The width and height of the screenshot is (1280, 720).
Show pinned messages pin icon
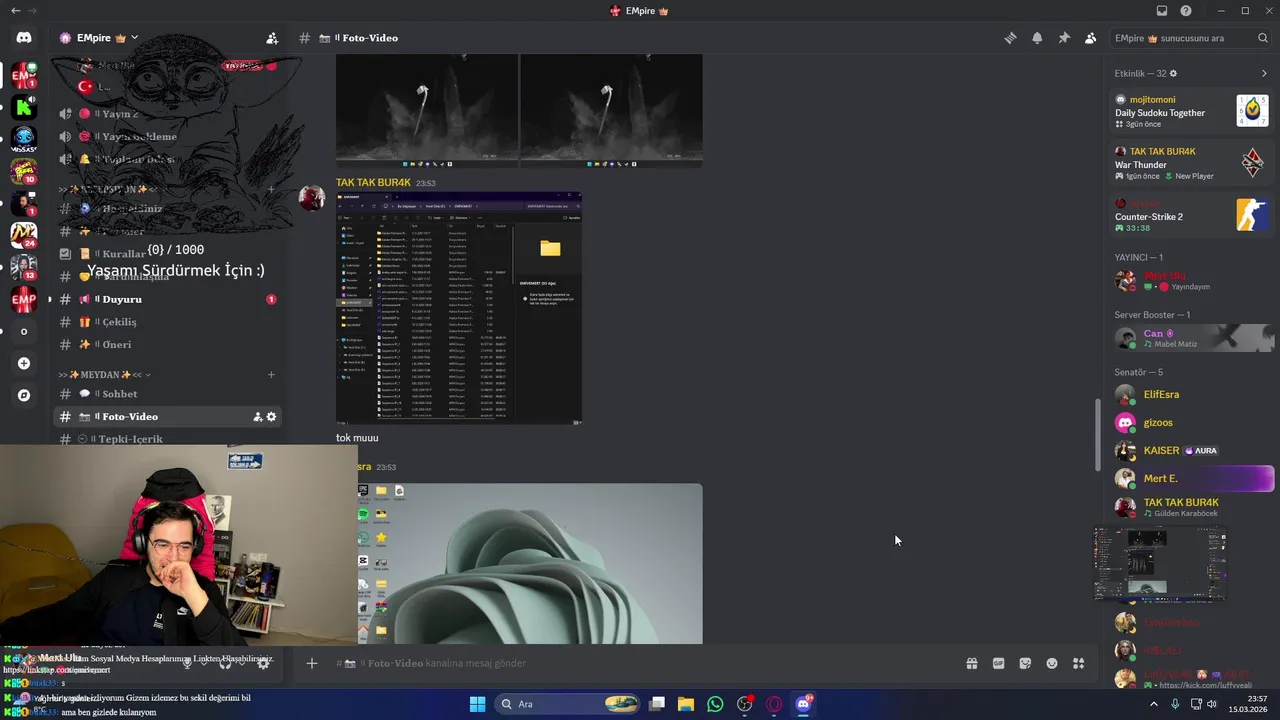point(1064,38)
